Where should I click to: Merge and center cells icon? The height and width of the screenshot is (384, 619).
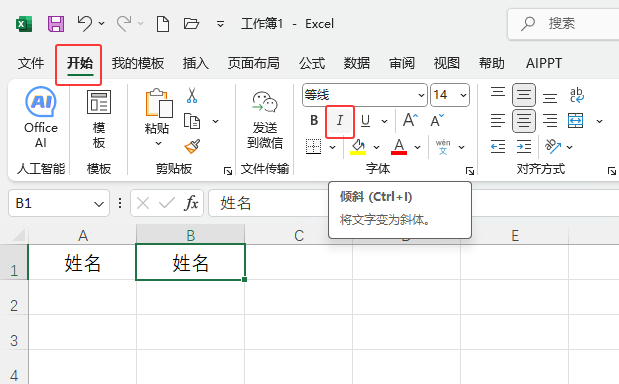[576, 121]
